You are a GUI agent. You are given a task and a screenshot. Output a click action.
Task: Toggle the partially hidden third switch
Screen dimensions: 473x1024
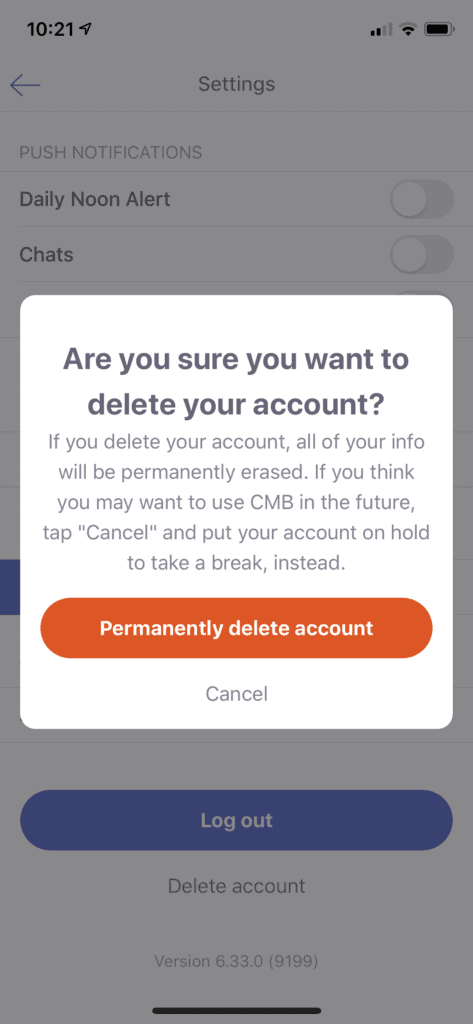[x=423, y=293]
